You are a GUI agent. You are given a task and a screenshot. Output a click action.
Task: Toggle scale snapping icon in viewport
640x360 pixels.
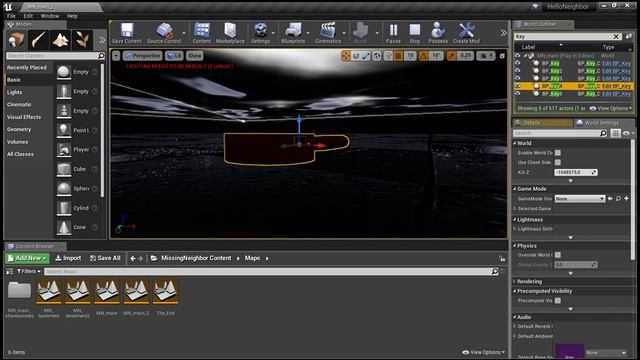tap(451, 56)
